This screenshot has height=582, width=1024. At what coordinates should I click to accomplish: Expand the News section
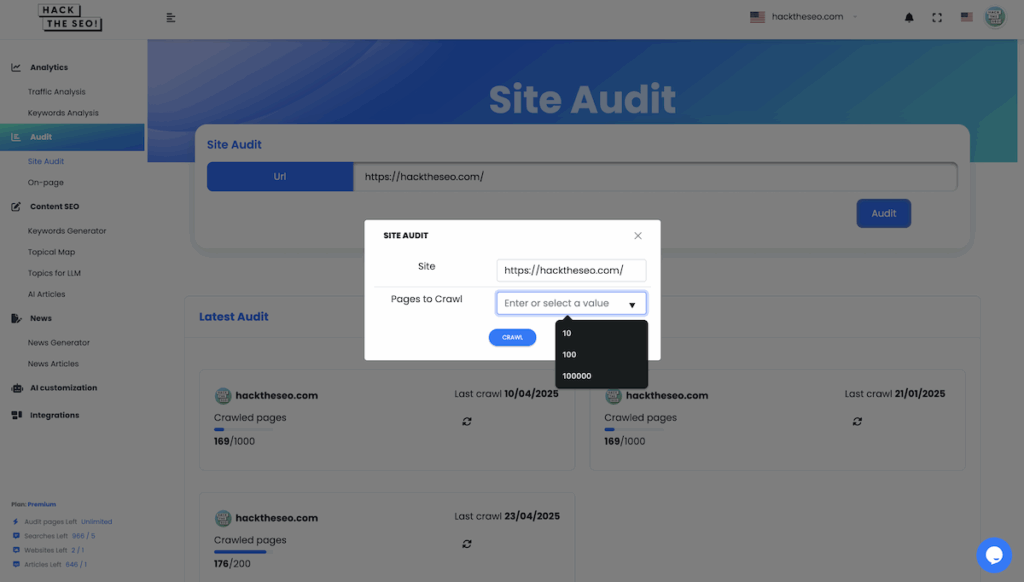40,318
